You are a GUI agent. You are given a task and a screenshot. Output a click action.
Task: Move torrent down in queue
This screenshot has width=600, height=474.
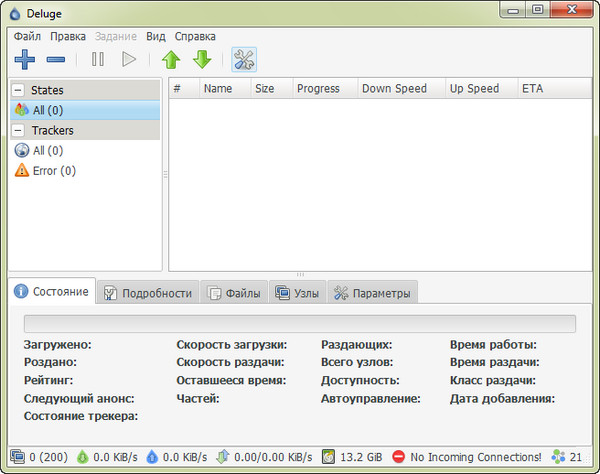coord(202,59)
